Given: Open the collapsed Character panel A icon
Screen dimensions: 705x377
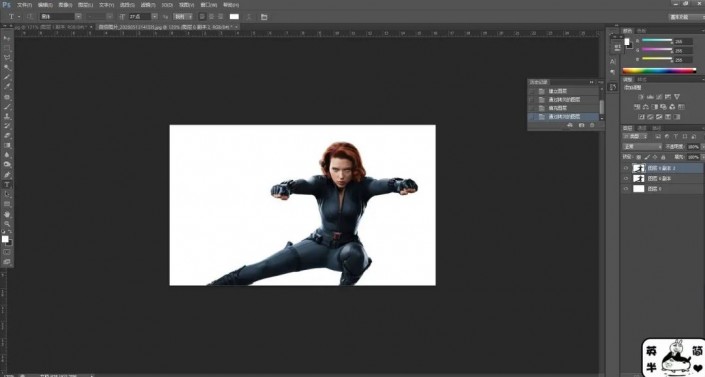Looking at the screenshot, I should point(613,62).
